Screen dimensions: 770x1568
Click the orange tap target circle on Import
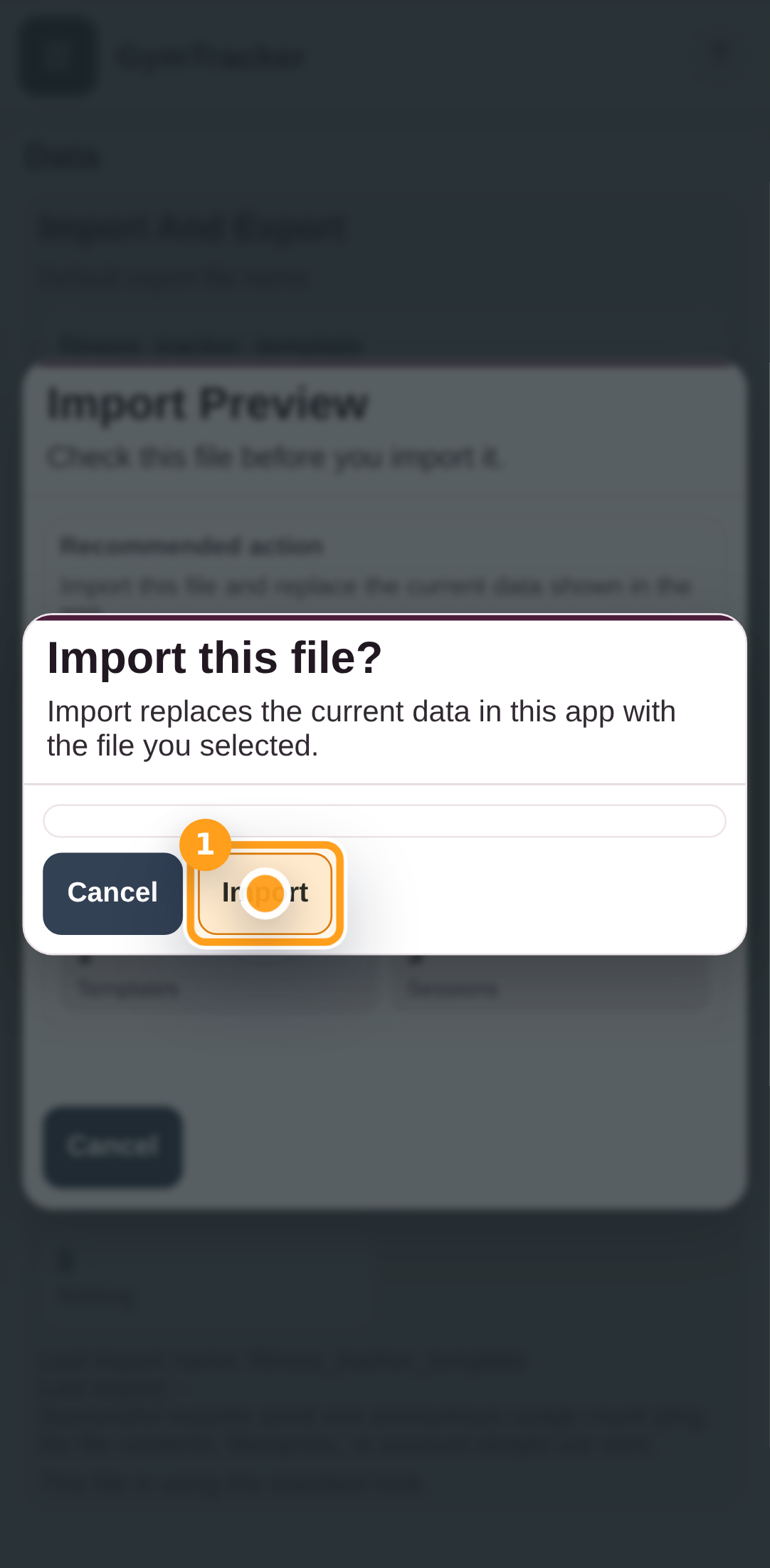coord(265,894)
